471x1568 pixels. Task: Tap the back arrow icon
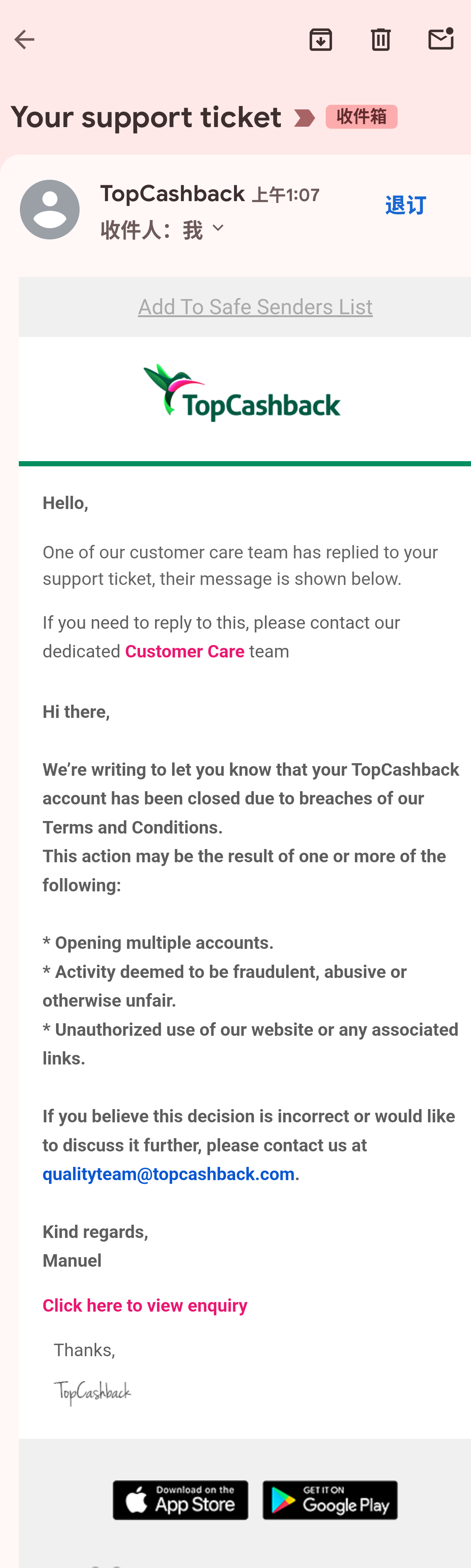tap(24, 39)
